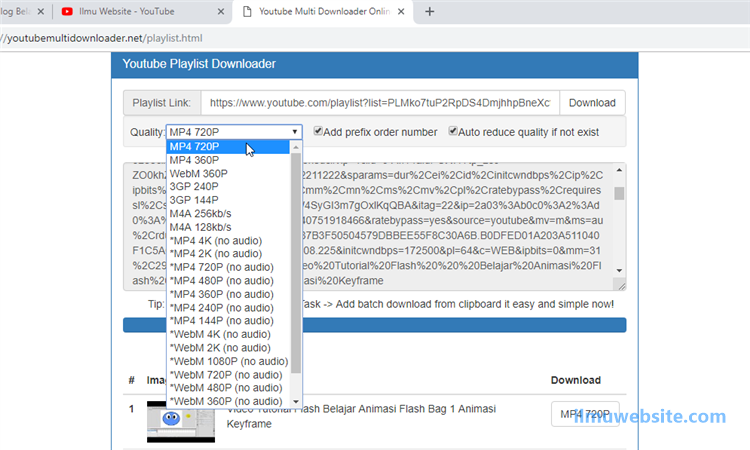Click the Video Tutorial Flash Belajar Animasi title
The width and height of the screenshot is (750, 450).
tap(361, 417)
